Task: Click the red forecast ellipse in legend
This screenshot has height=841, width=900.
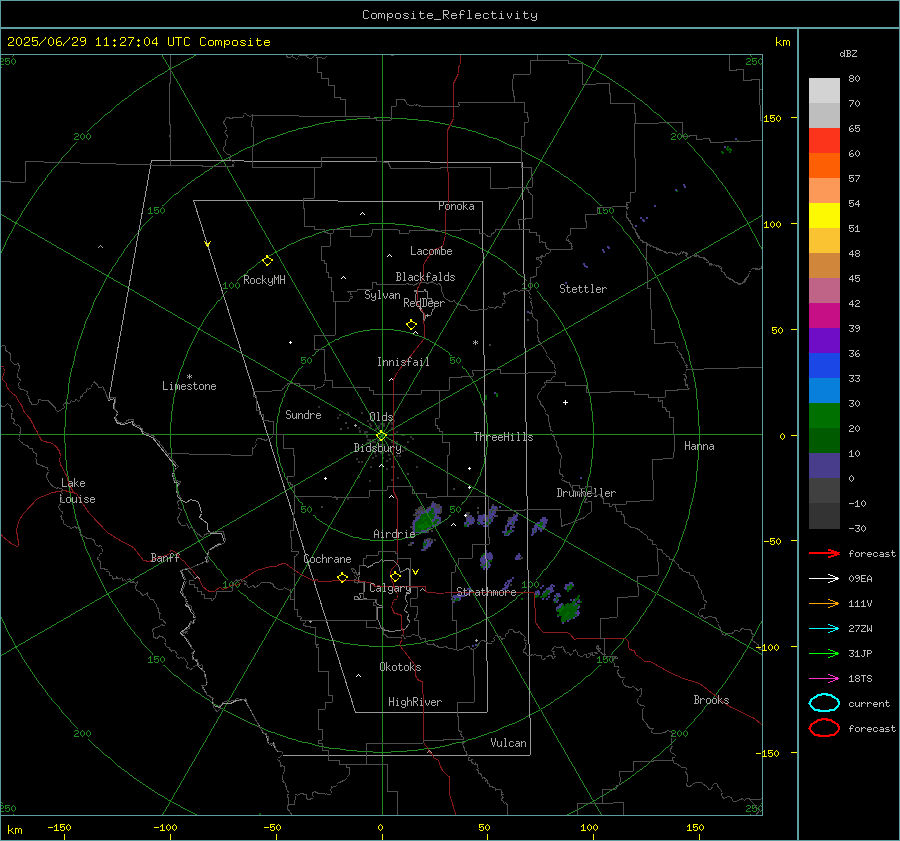Action: [824, 728]
